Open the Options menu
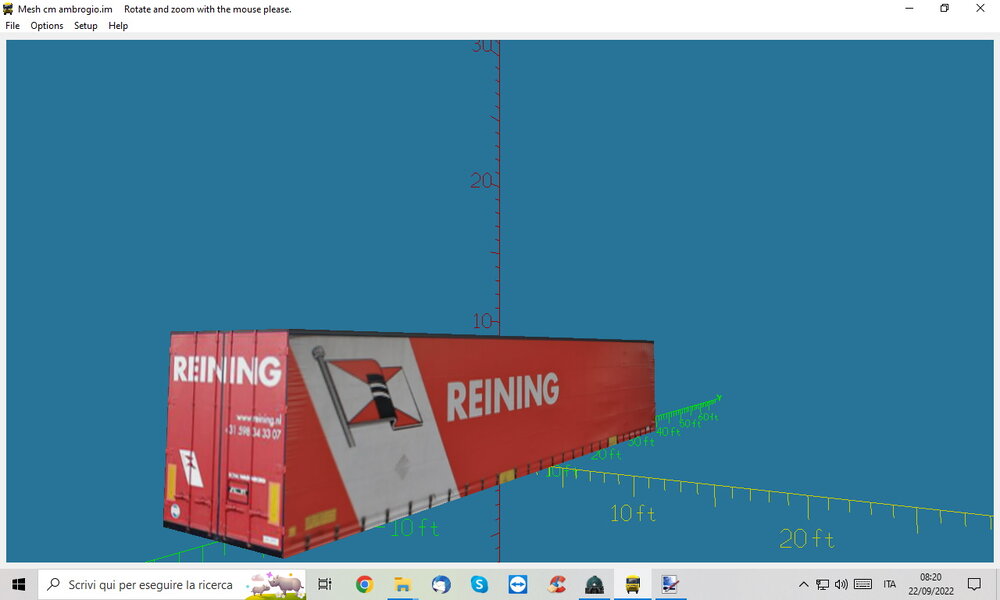 [x=47, y=26]
